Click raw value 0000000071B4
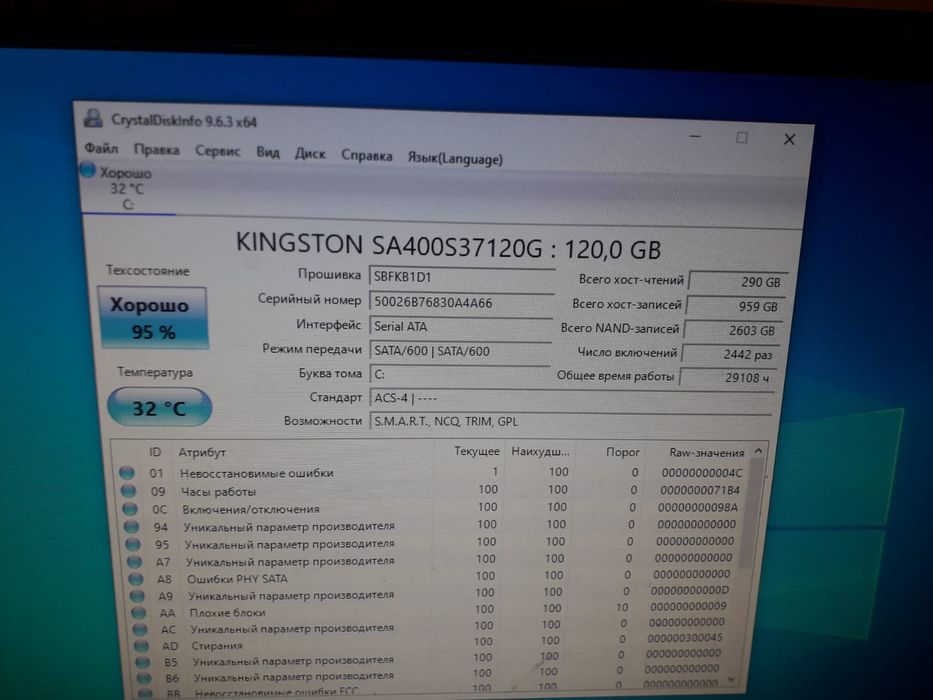This screenshot has height=700, width=933. [x=700, y=491]
